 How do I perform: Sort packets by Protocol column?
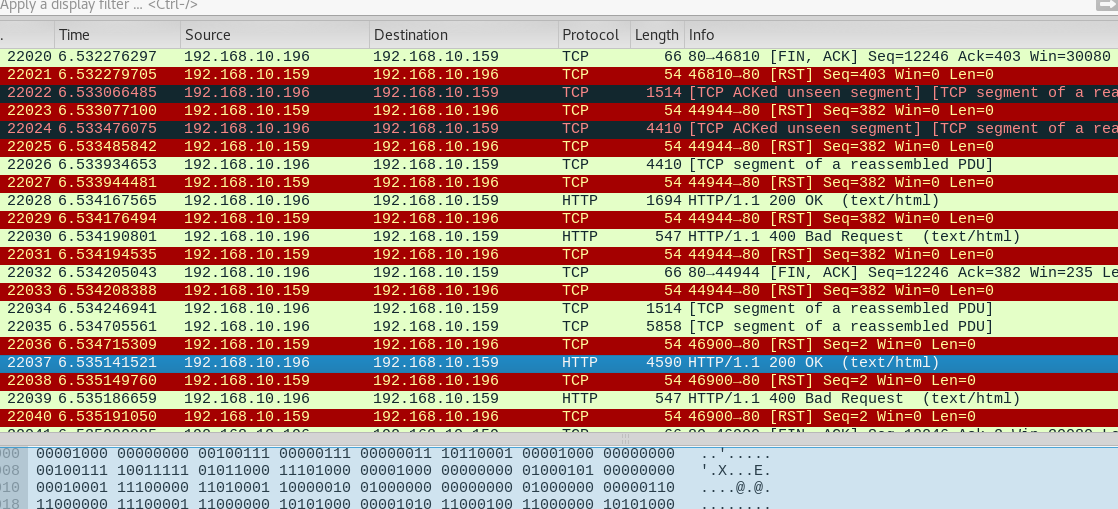[x=592, y=35]
